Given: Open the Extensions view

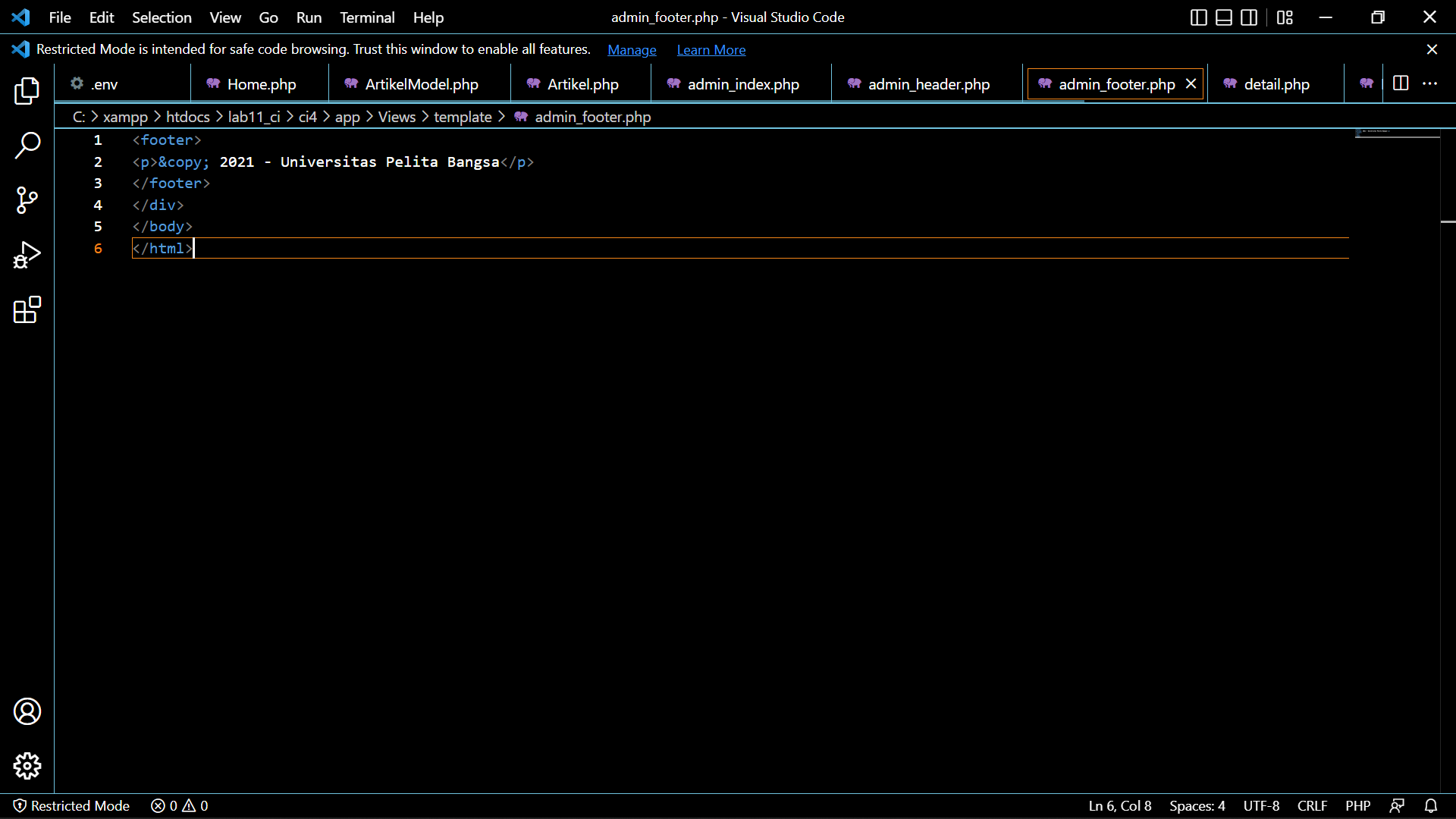Looking at the screenshot, I should [x=27, y=309].
